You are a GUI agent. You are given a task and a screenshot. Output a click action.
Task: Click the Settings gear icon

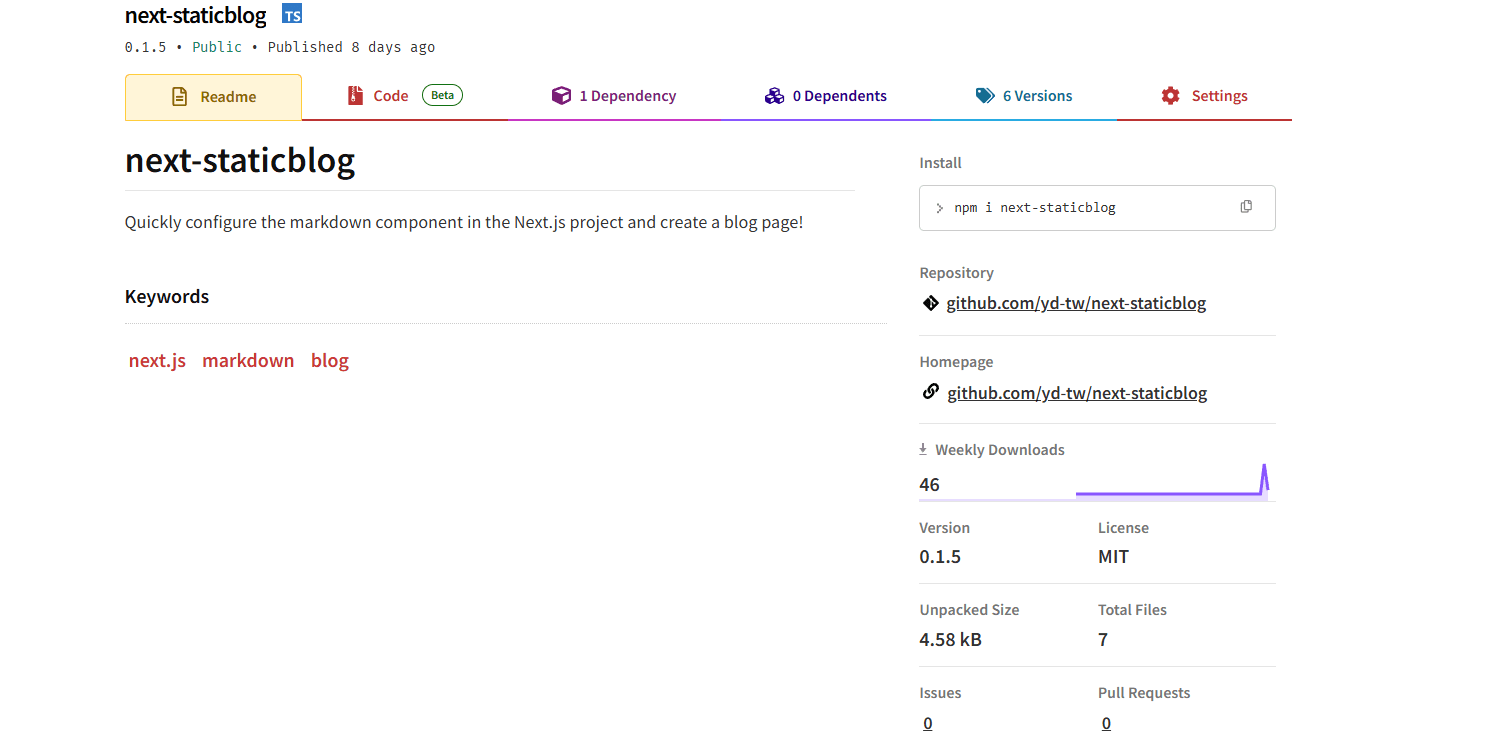pos(1170,96)
